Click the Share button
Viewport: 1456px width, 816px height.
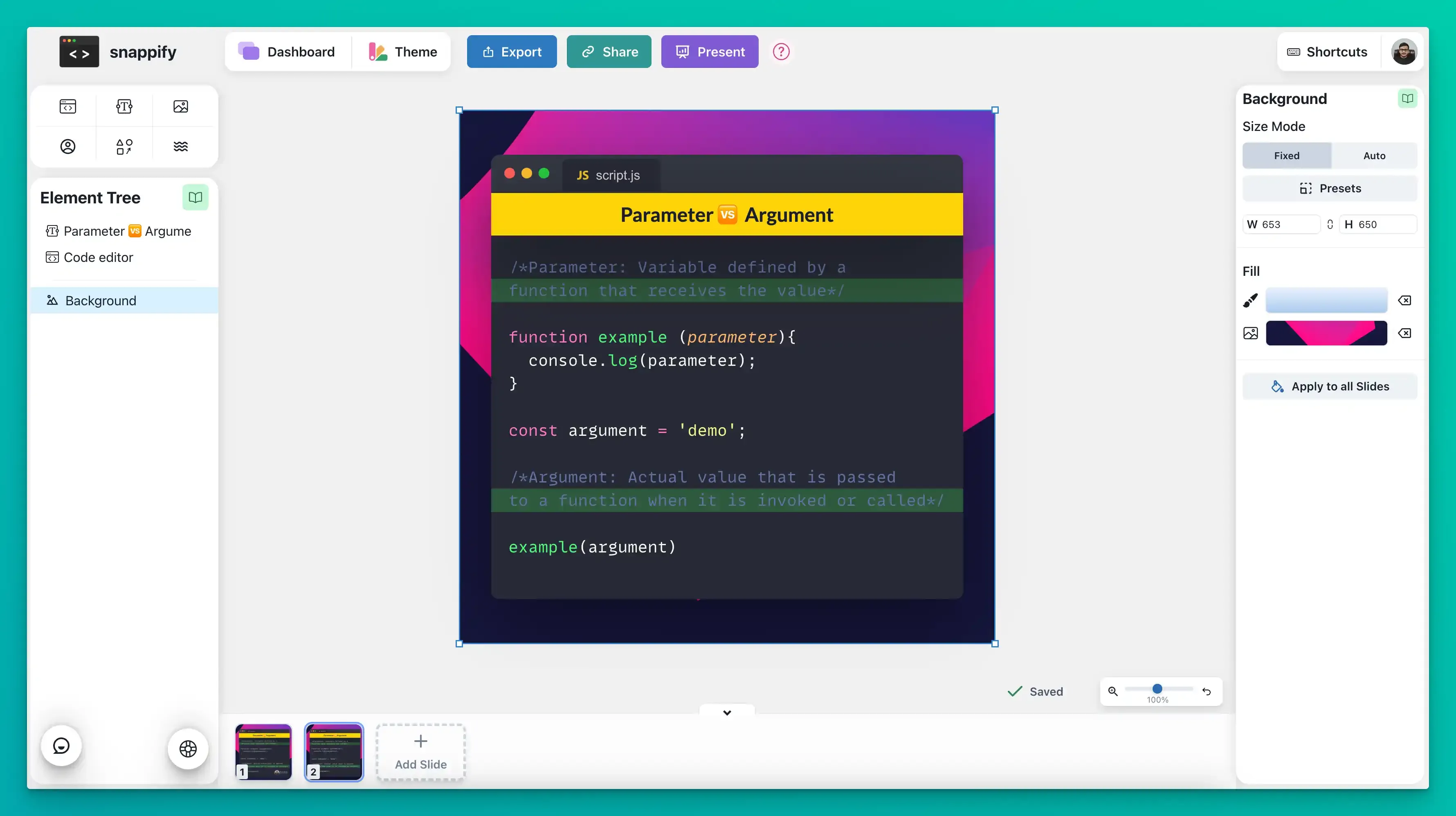[609, 52]
